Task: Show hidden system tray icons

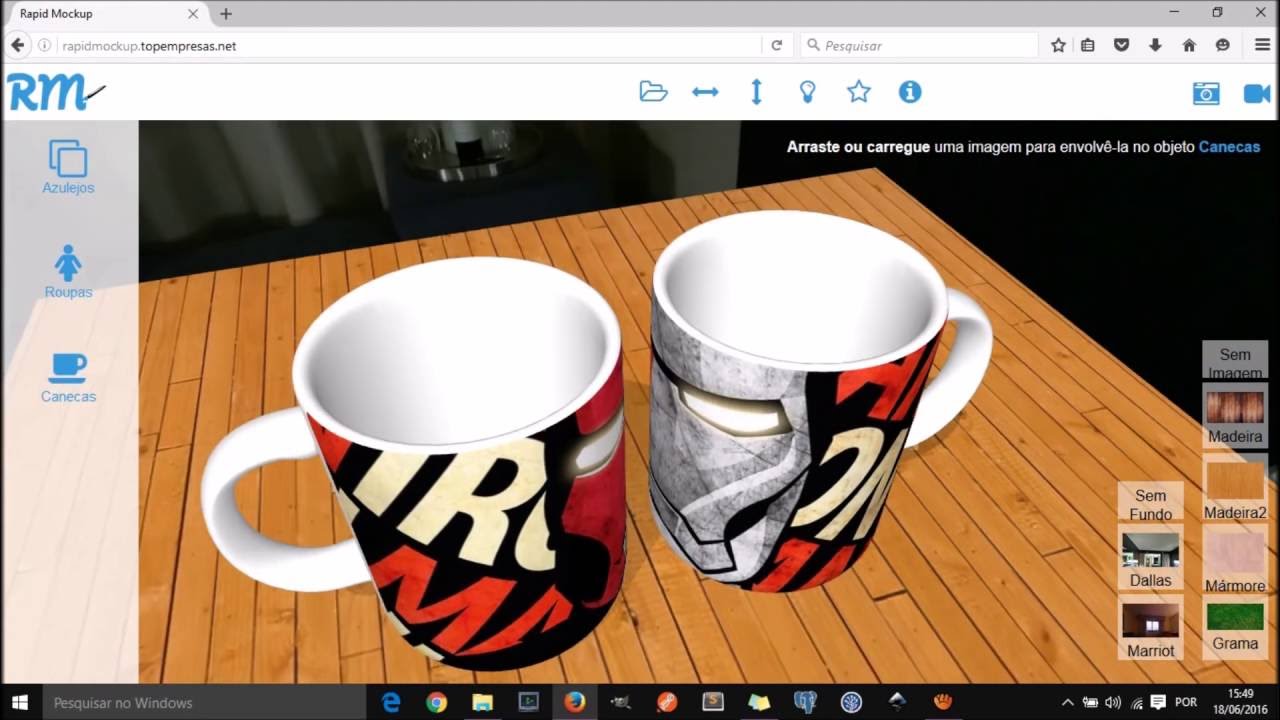Action: coord(1067,702)
